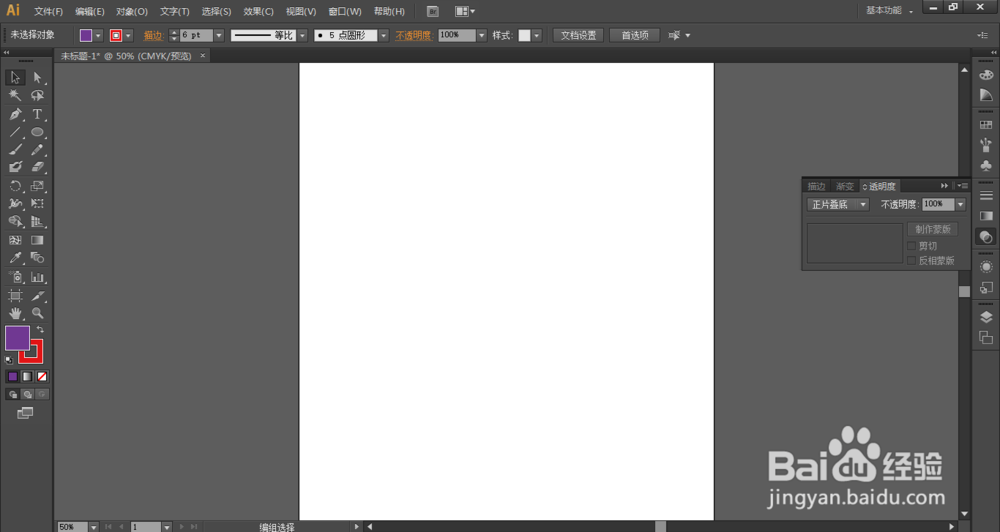Switch to Draw Normal mode
This screenshot has width=1000, height=532.
pos(12,394)
